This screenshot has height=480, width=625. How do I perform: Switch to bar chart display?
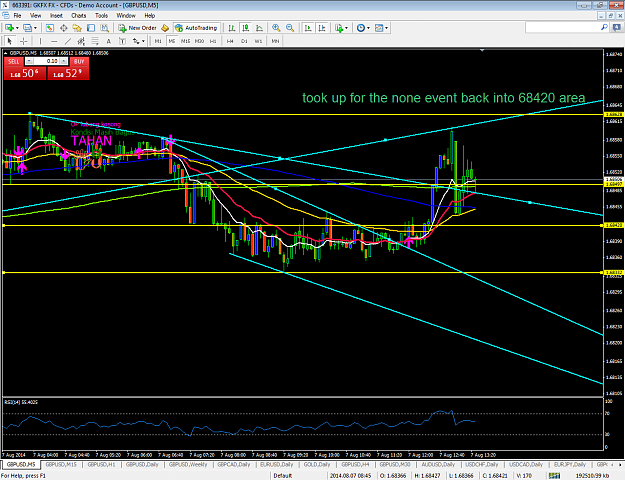232,28
